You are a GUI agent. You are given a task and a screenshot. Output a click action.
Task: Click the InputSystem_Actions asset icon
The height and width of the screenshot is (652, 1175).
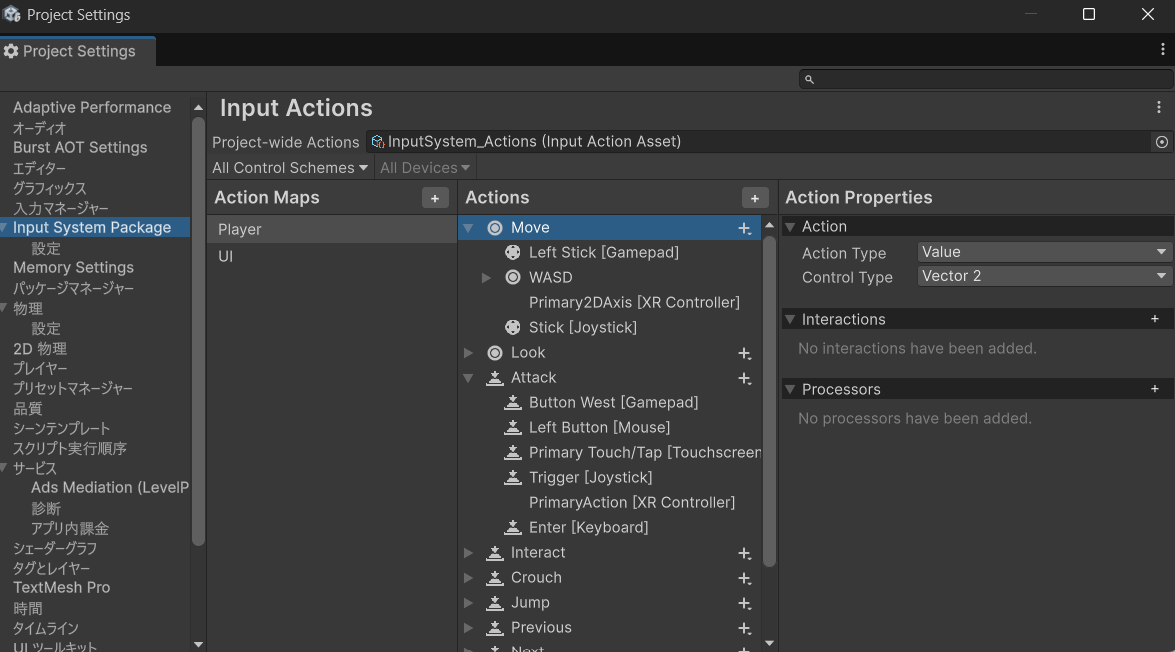click(377, 142)
